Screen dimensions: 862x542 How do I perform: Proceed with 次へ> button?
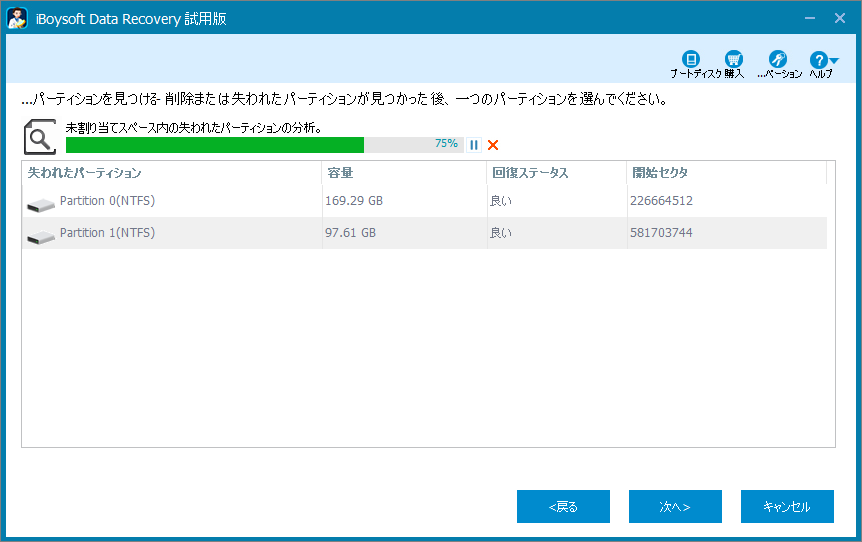click(x=675, y=506)
